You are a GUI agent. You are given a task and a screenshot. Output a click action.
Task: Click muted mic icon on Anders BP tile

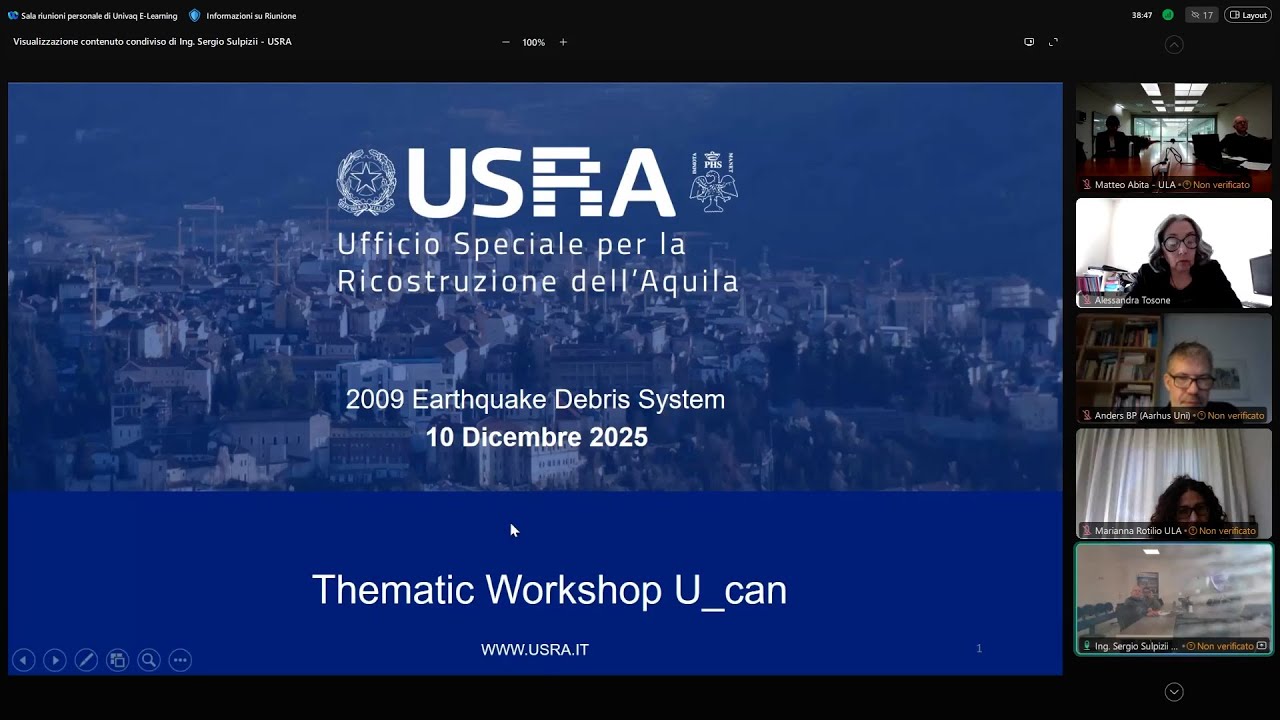1087,415
